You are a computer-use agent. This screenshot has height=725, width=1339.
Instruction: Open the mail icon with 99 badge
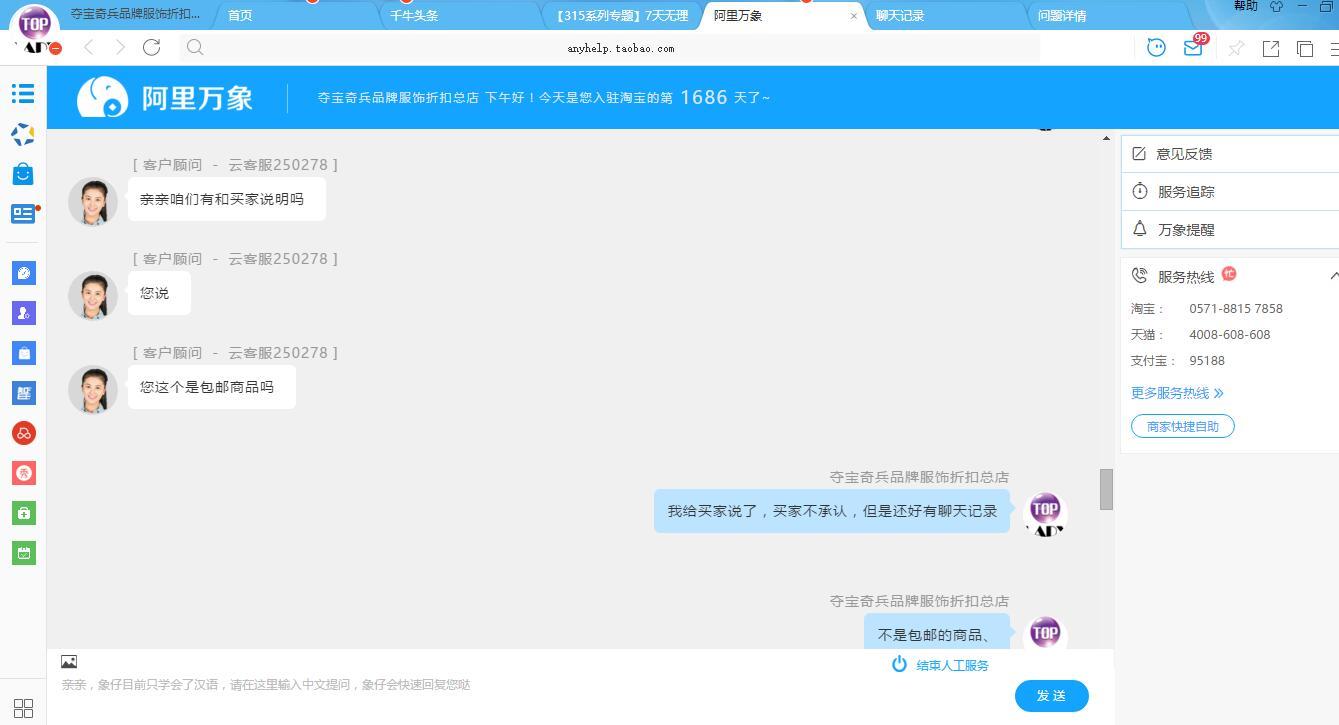click(x=1193, y=46)
